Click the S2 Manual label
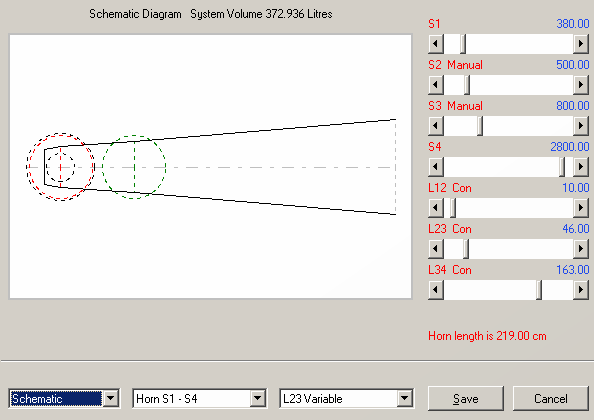Image resolution: width=594 pixels, height=420 pixels. (455, 65)
